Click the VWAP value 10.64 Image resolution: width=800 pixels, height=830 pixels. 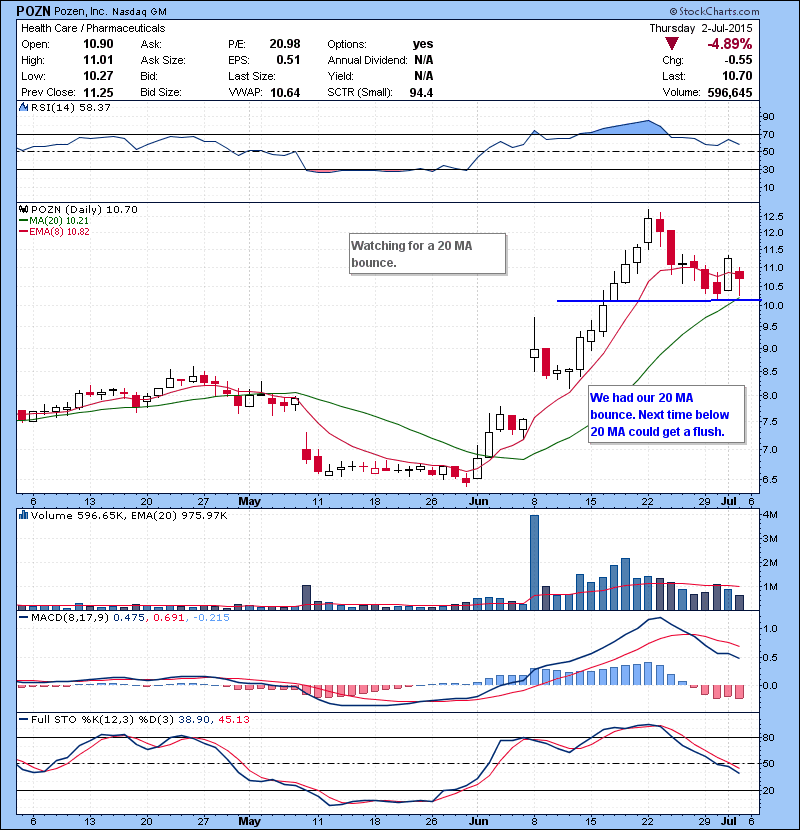click(x=285, y=93)
